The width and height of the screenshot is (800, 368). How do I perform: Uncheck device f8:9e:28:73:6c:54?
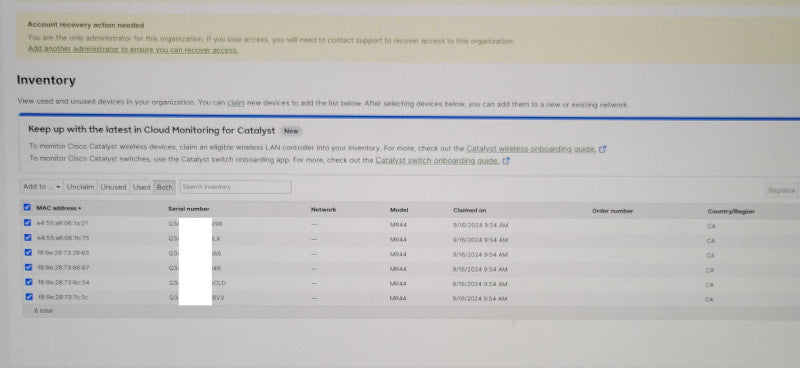[x=29, y=282]
